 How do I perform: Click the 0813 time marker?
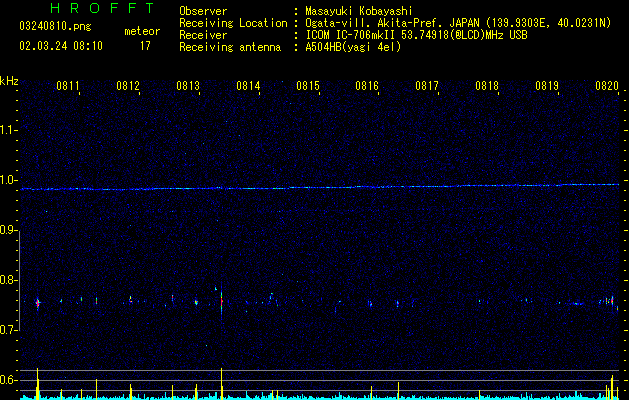tap(188, 85)
